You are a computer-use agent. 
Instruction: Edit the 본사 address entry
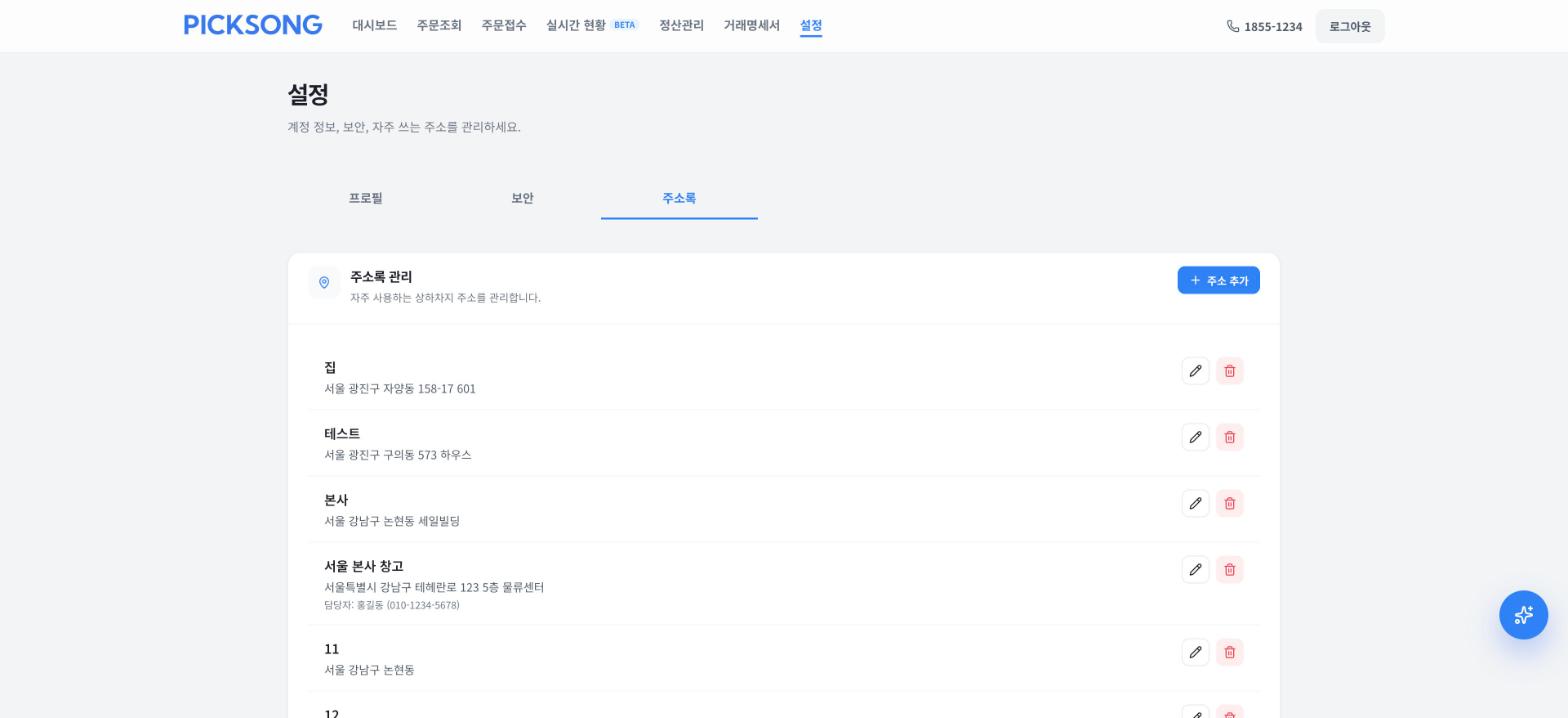click(x=1195, y=503)
